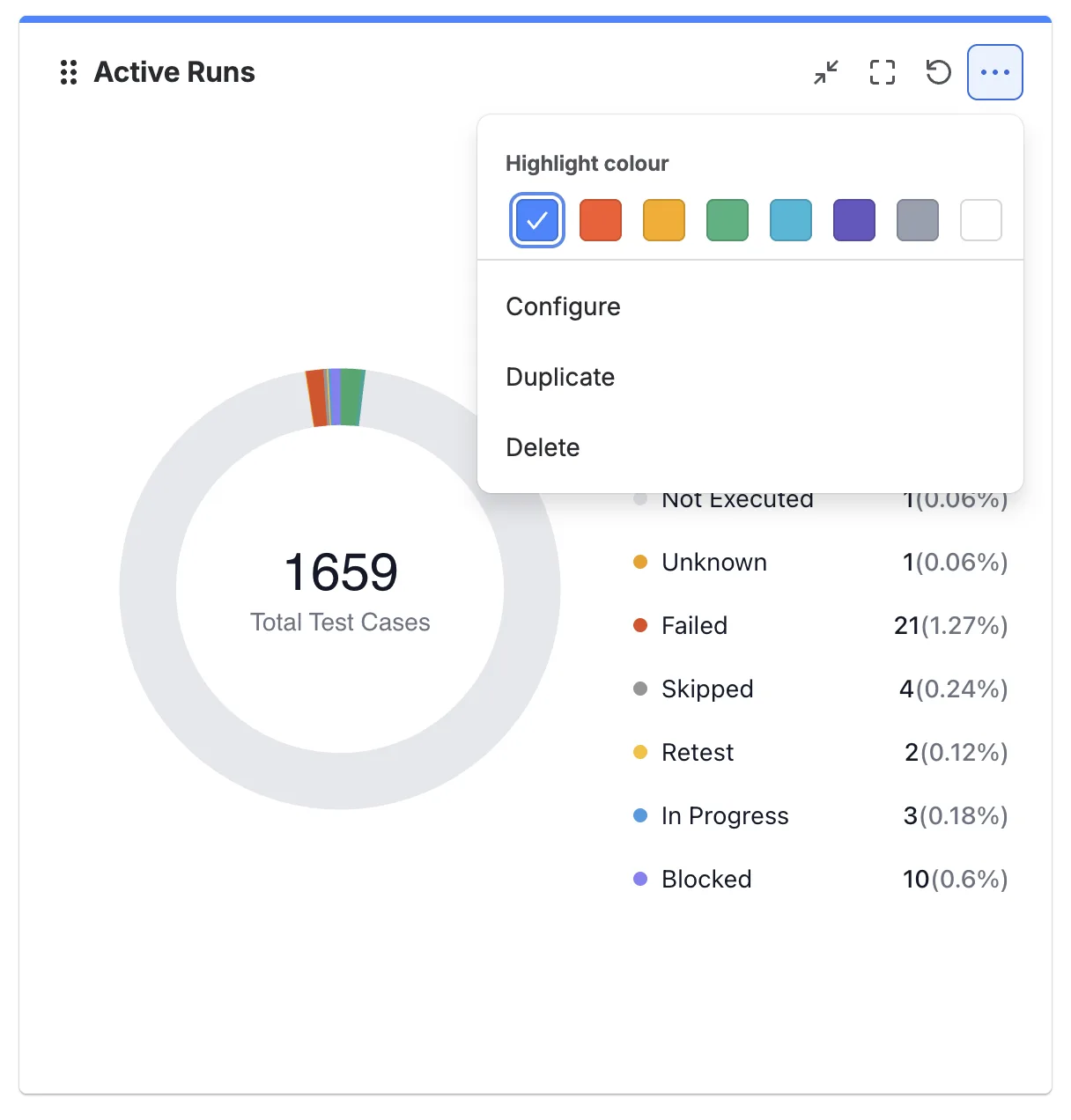Click the Failed count 21(1.27%)

tap(950, 625)
